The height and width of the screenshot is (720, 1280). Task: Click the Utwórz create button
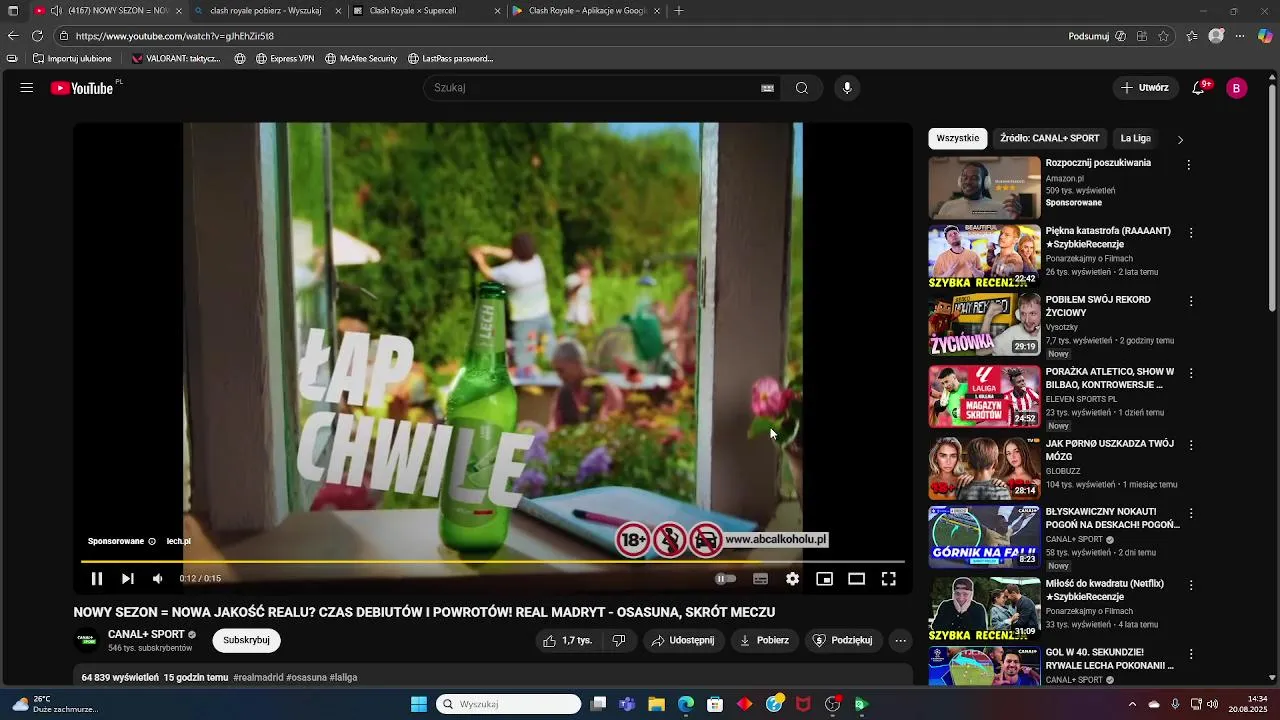click(x=1145, y=88)
